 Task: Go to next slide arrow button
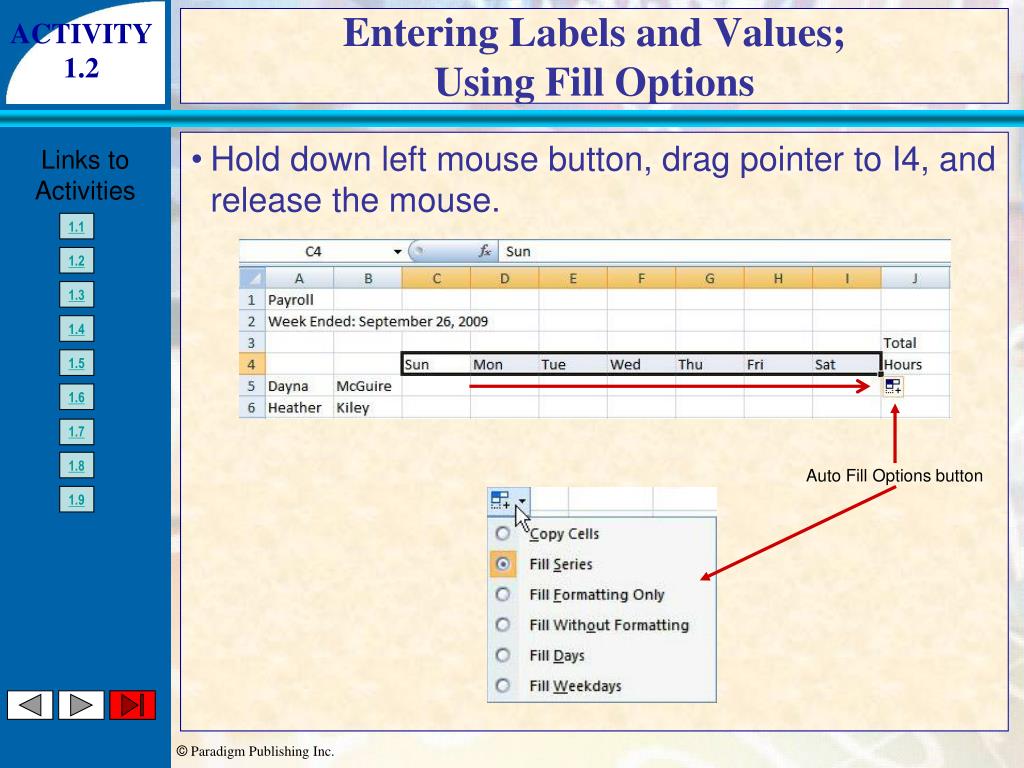pyautogui.click(x=81, y=705)
